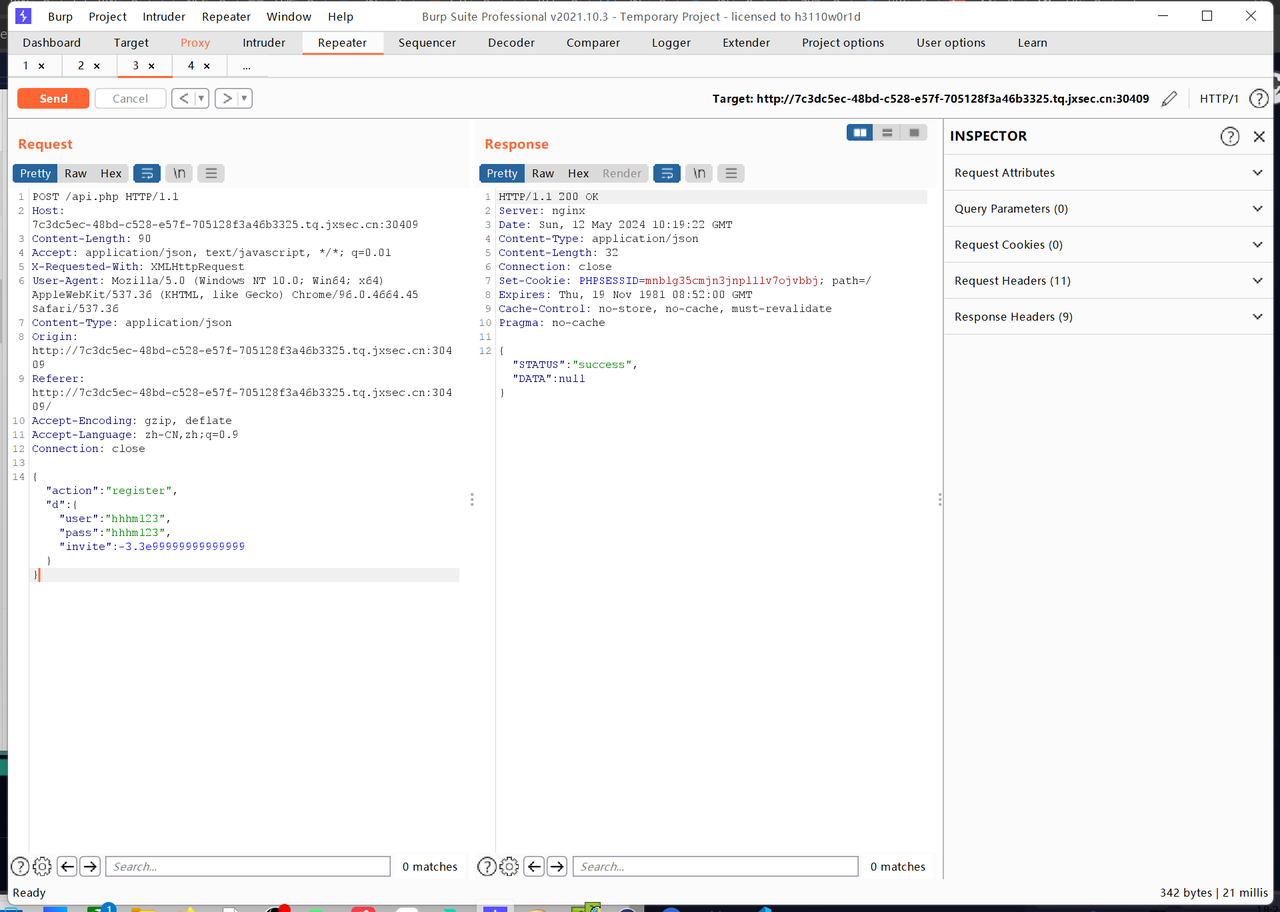The height and width of the screenshot is (912, 1280).
Task: Expand Request Cookies (0) section
Action: 1108,245
